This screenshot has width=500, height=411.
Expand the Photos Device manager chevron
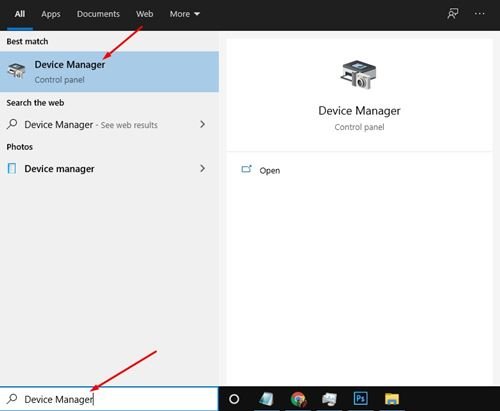point(202,168)
